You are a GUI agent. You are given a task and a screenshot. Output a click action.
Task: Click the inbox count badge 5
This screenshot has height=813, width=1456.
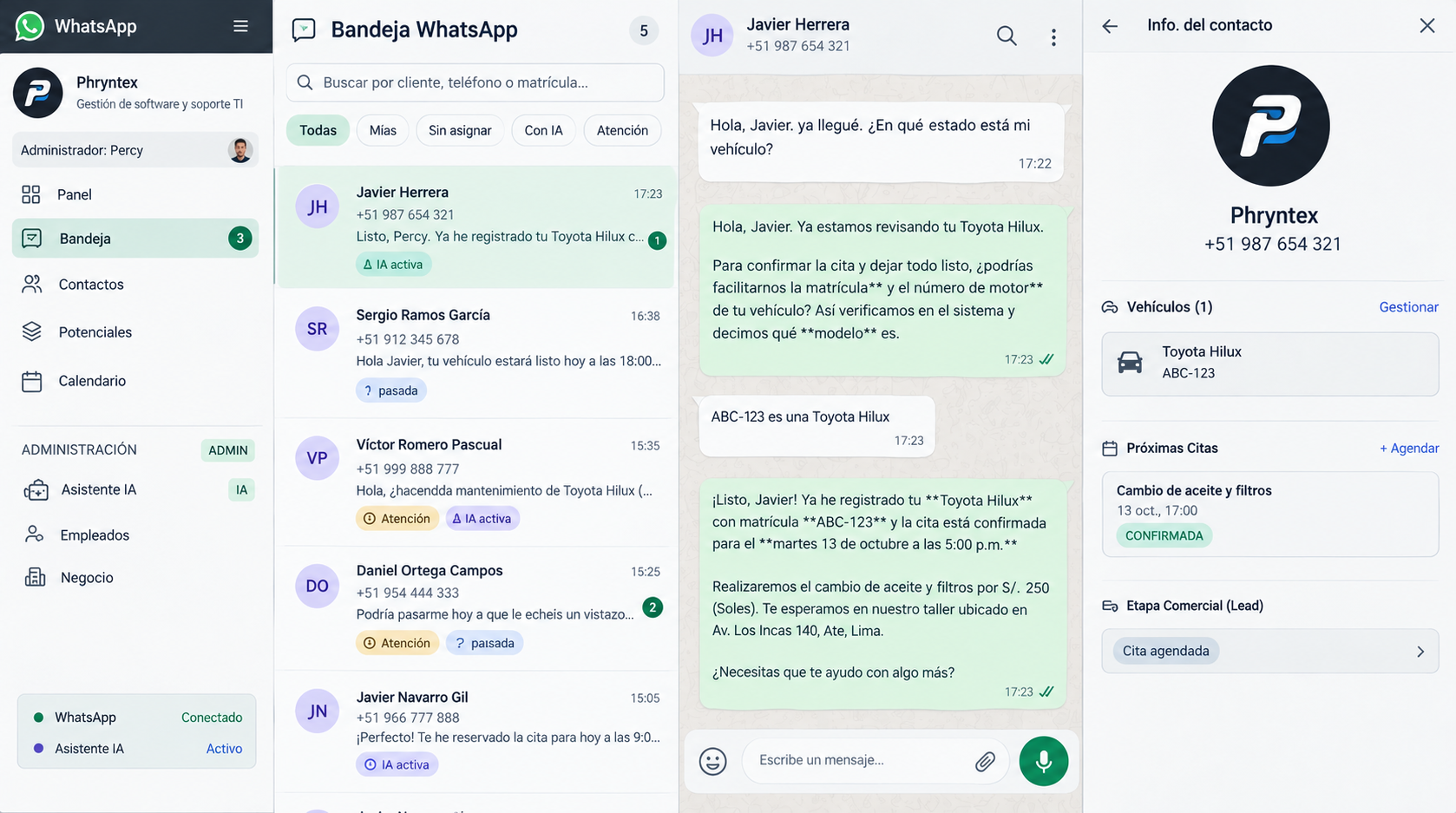click(x=644, y=31)
